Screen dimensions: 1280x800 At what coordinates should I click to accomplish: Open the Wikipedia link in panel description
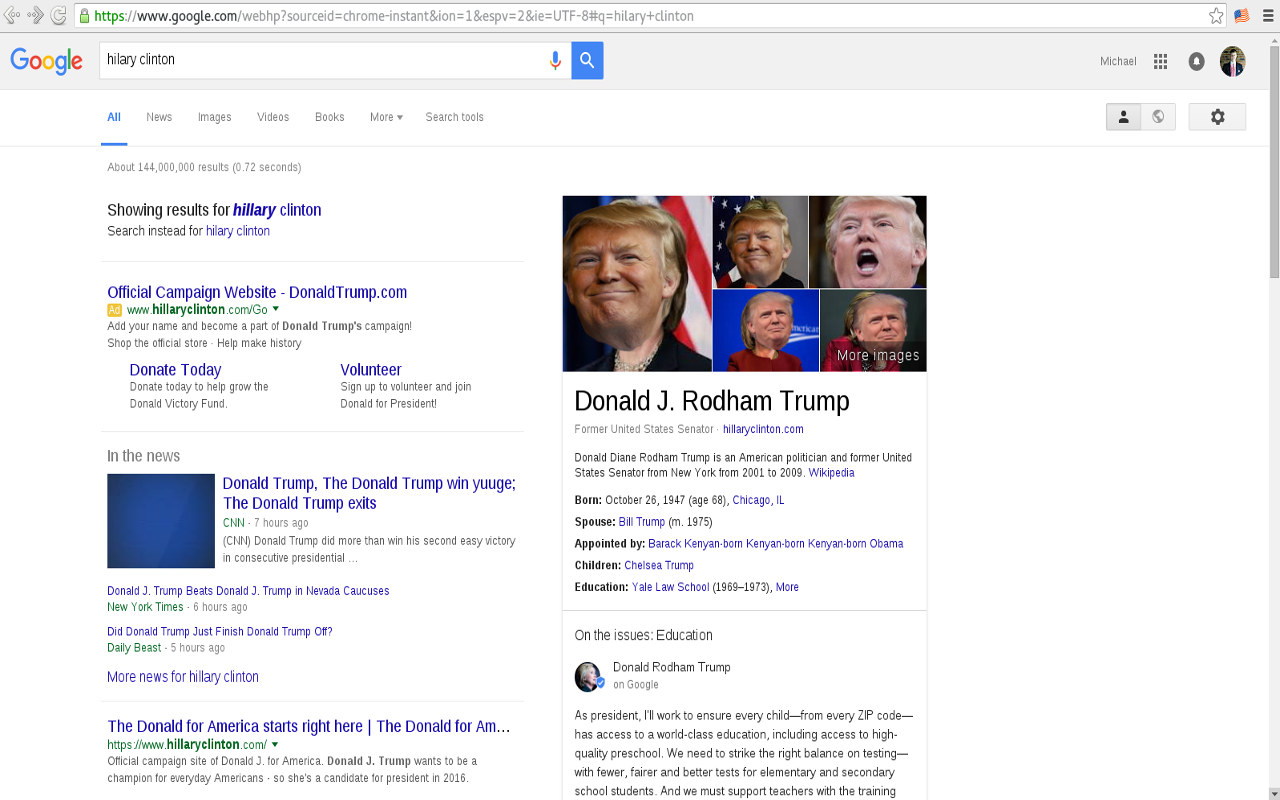[831, 473]
